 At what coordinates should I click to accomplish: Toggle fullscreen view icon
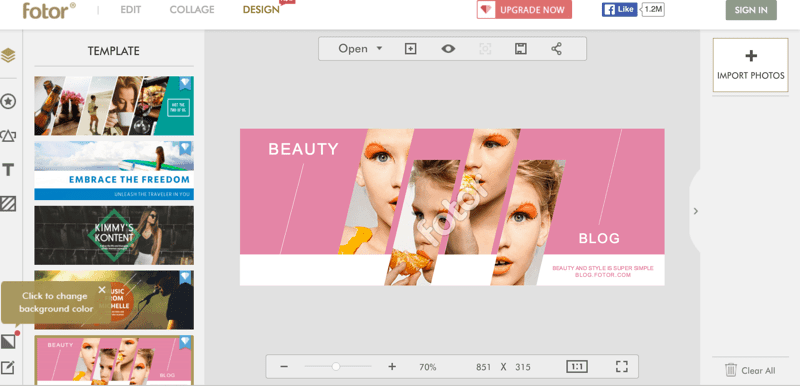click(x=621, y=367)
